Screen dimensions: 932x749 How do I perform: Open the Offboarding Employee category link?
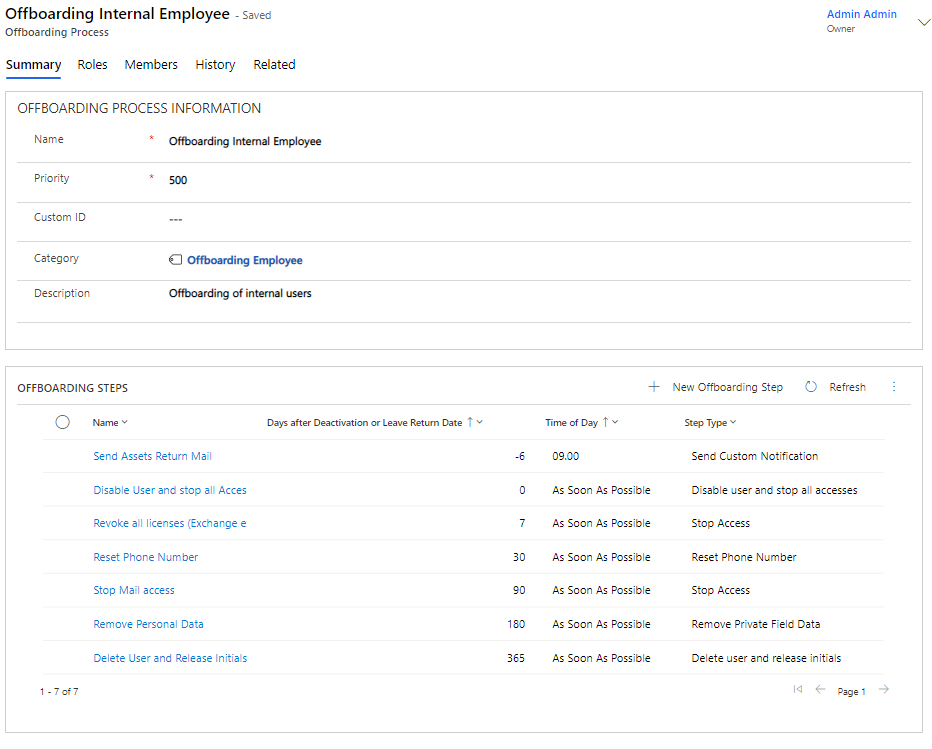coord(244,260)
